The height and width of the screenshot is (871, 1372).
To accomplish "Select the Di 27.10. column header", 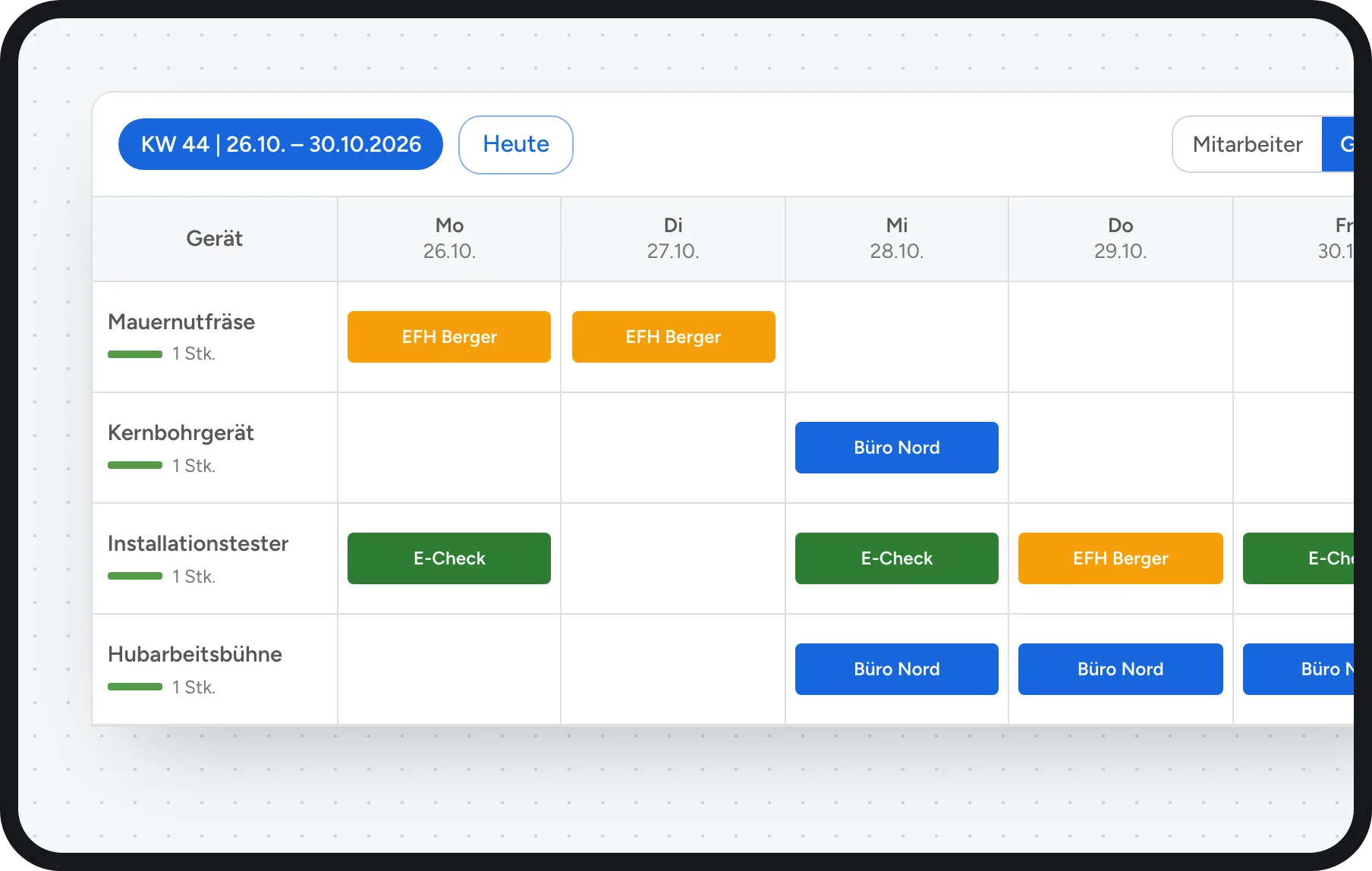I will point(673,239).
